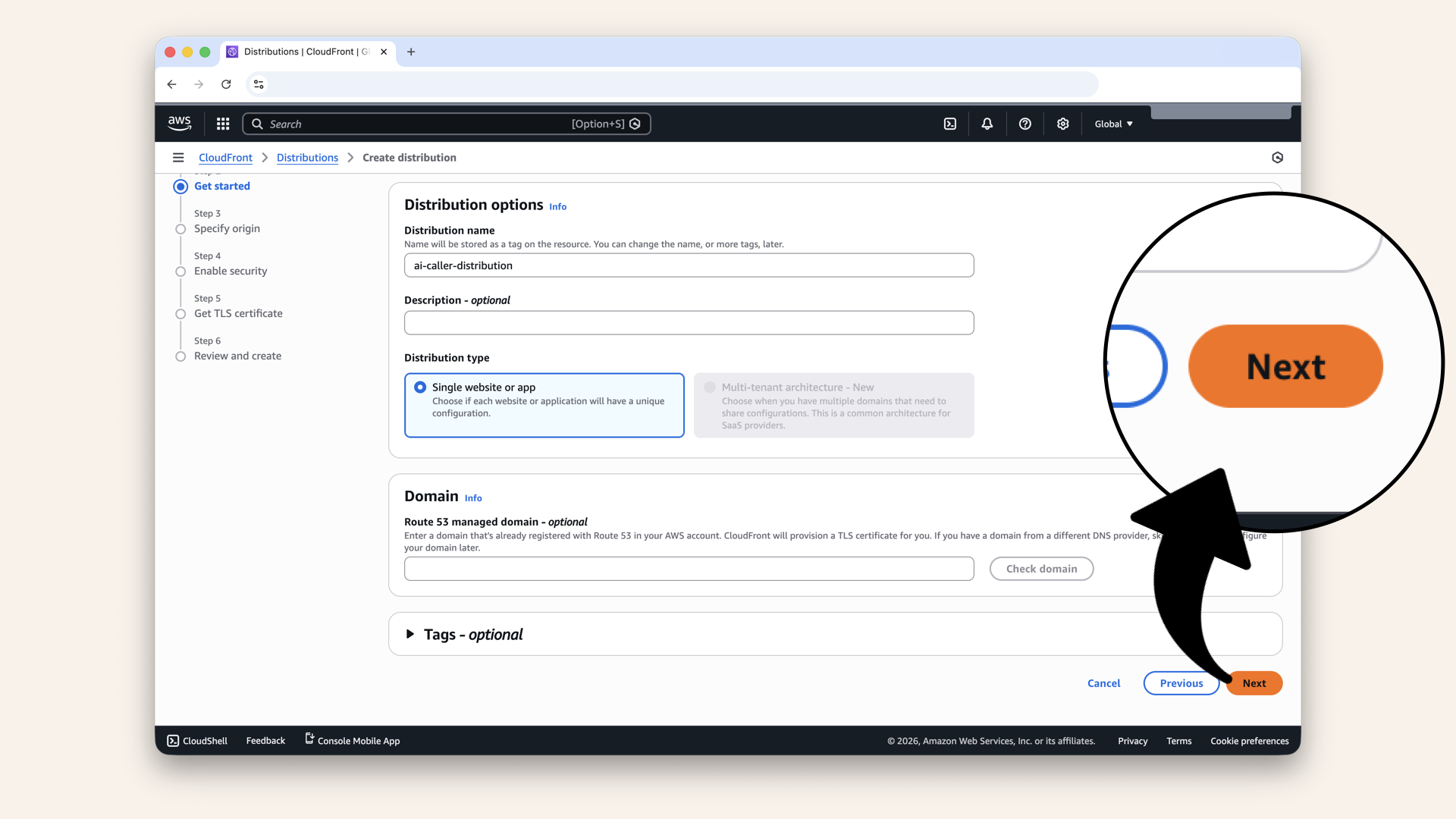Open CloudShell in the footer bar

click(x=197, y=741)
